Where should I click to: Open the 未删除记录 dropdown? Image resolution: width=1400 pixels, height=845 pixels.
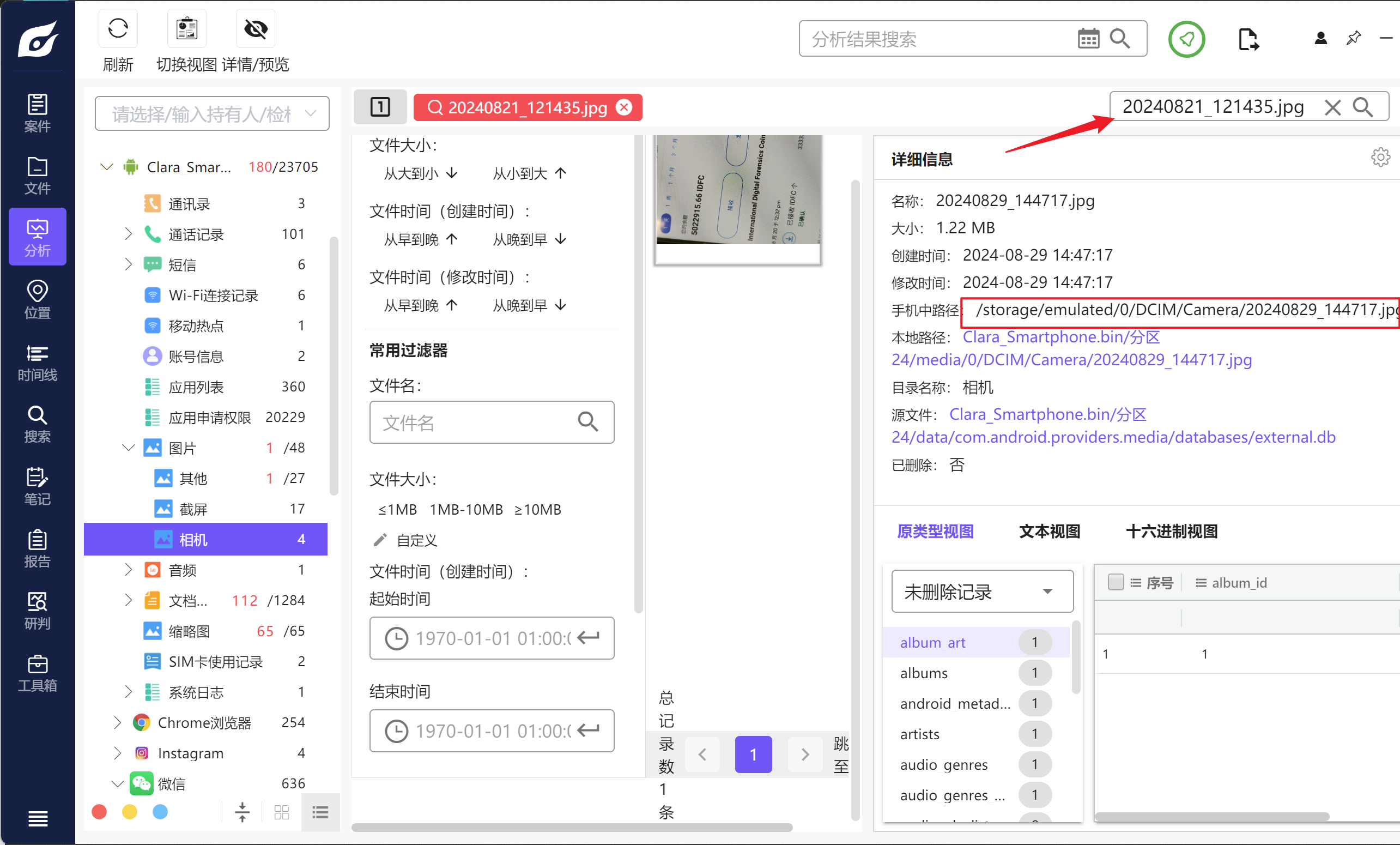[x=982, y=591]
